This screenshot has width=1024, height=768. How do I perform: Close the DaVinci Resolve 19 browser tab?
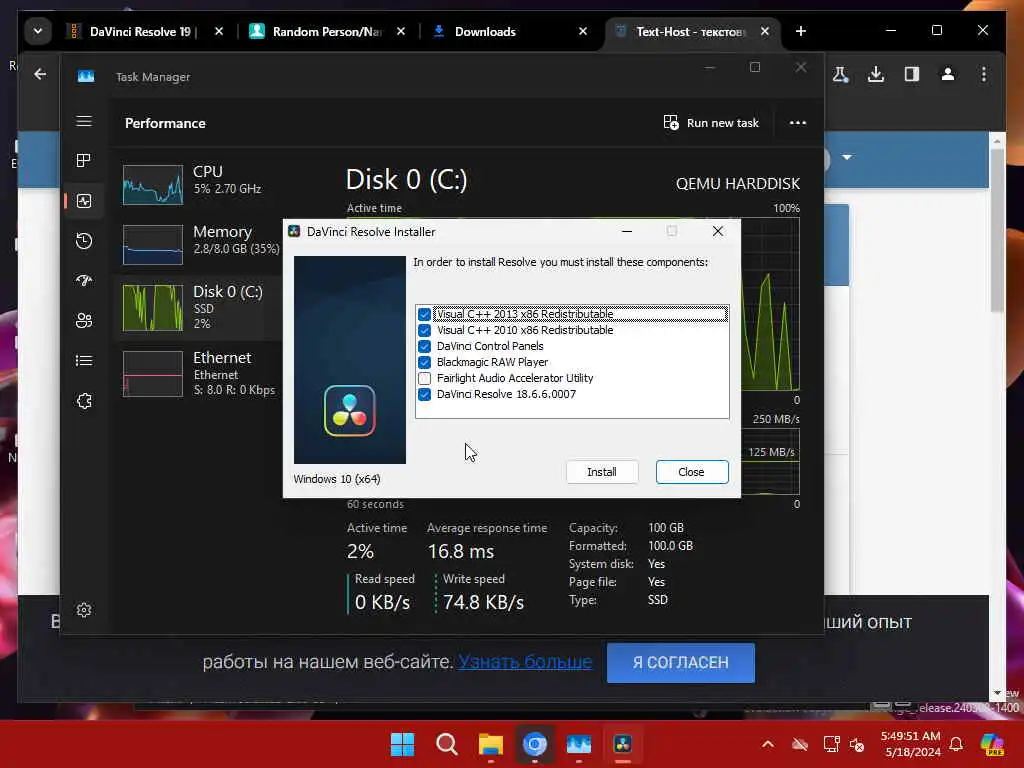click(x=219, y=31)
